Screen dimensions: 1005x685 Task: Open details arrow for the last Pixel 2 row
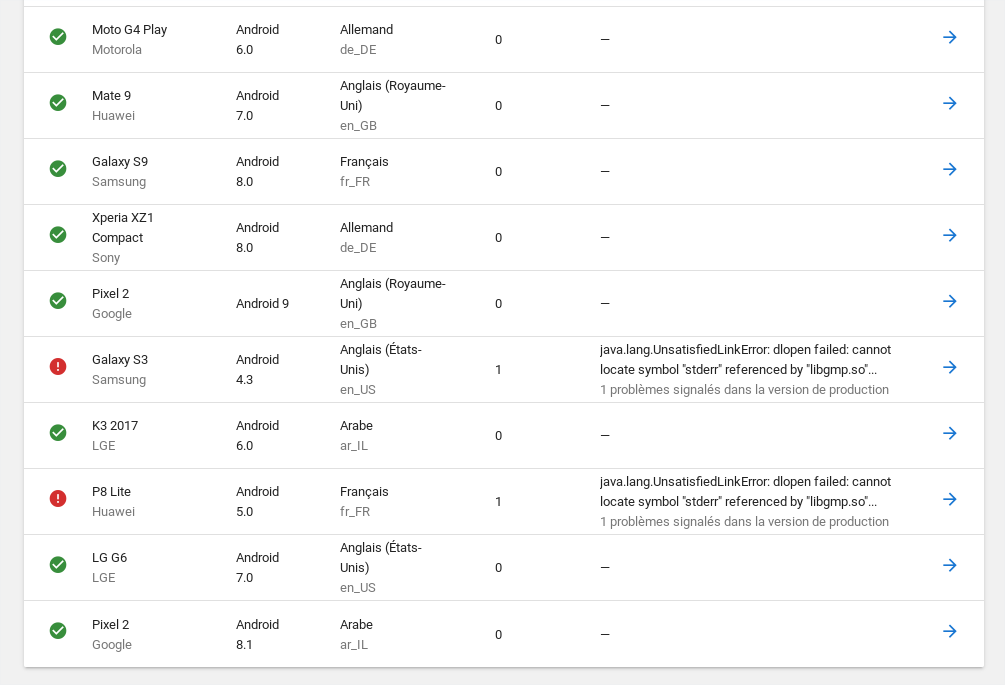(x=949, y=631)
